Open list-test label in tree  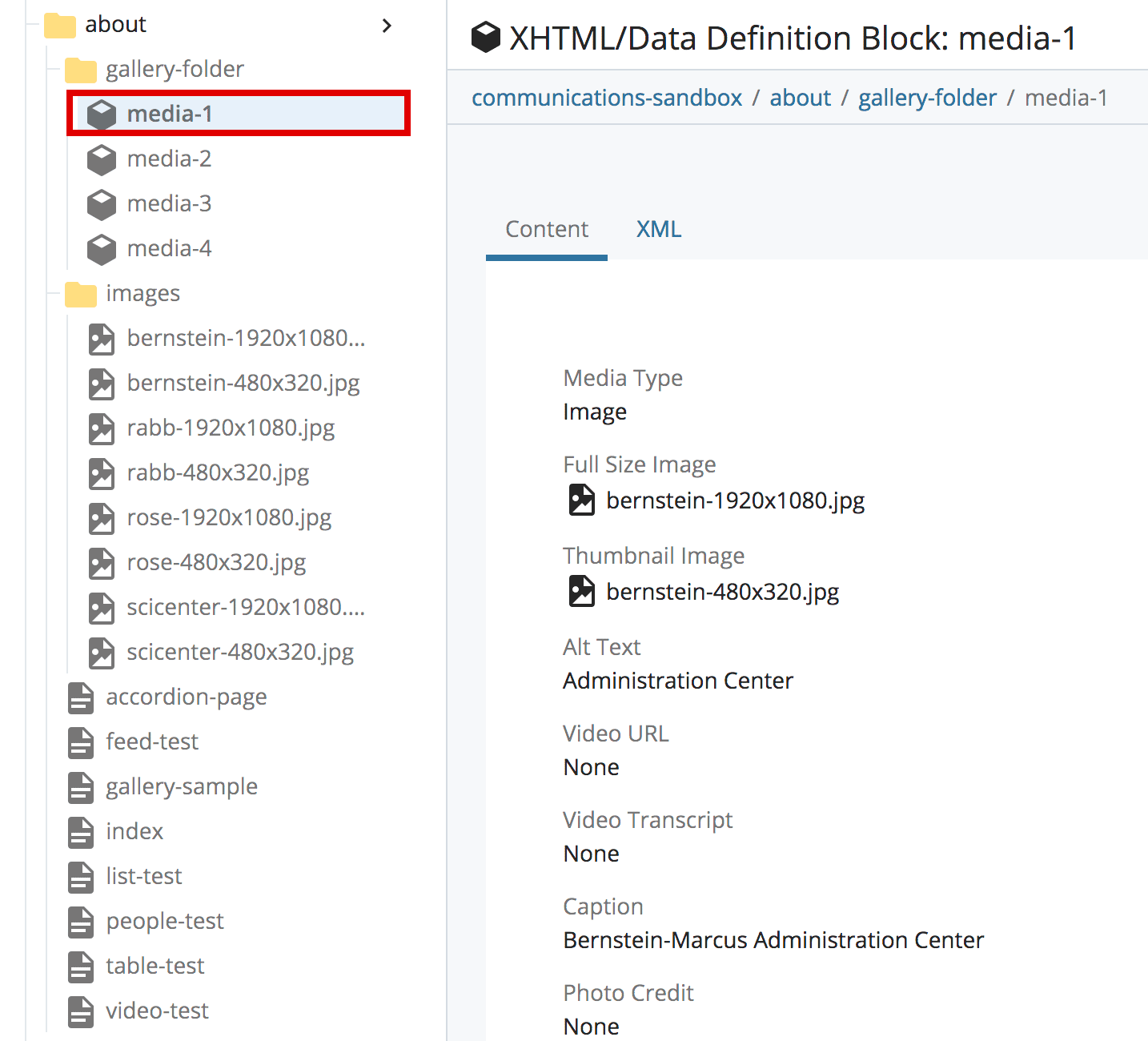[144, 877]
